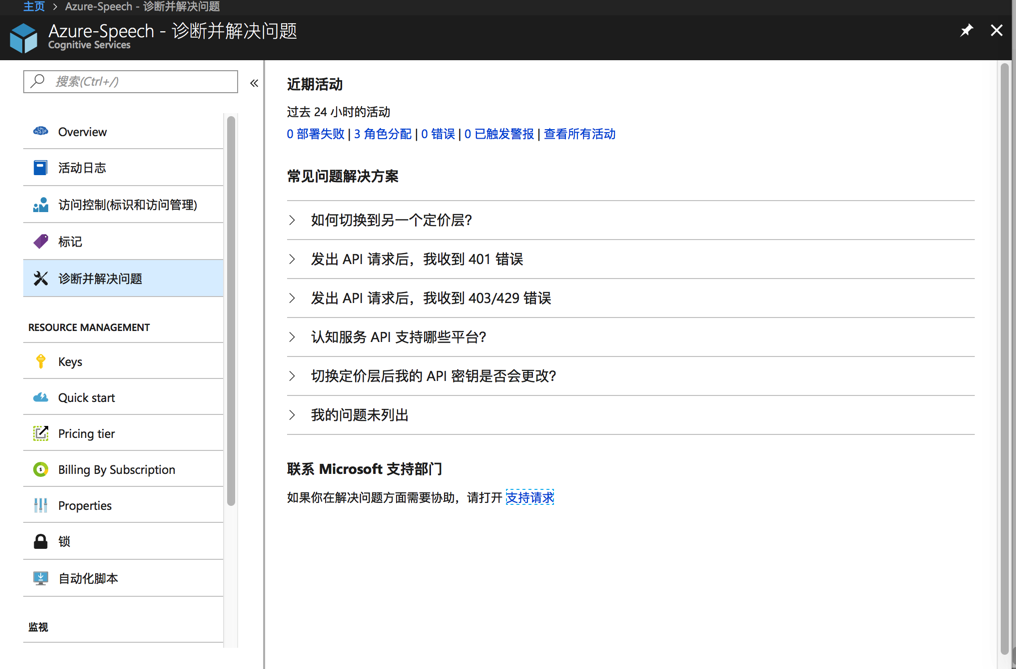Click the Billing By Subscription circle icon
Image resolution: width=1016 pixels, height=669 pixels.
pyautogui.click(x=40, y=469)
